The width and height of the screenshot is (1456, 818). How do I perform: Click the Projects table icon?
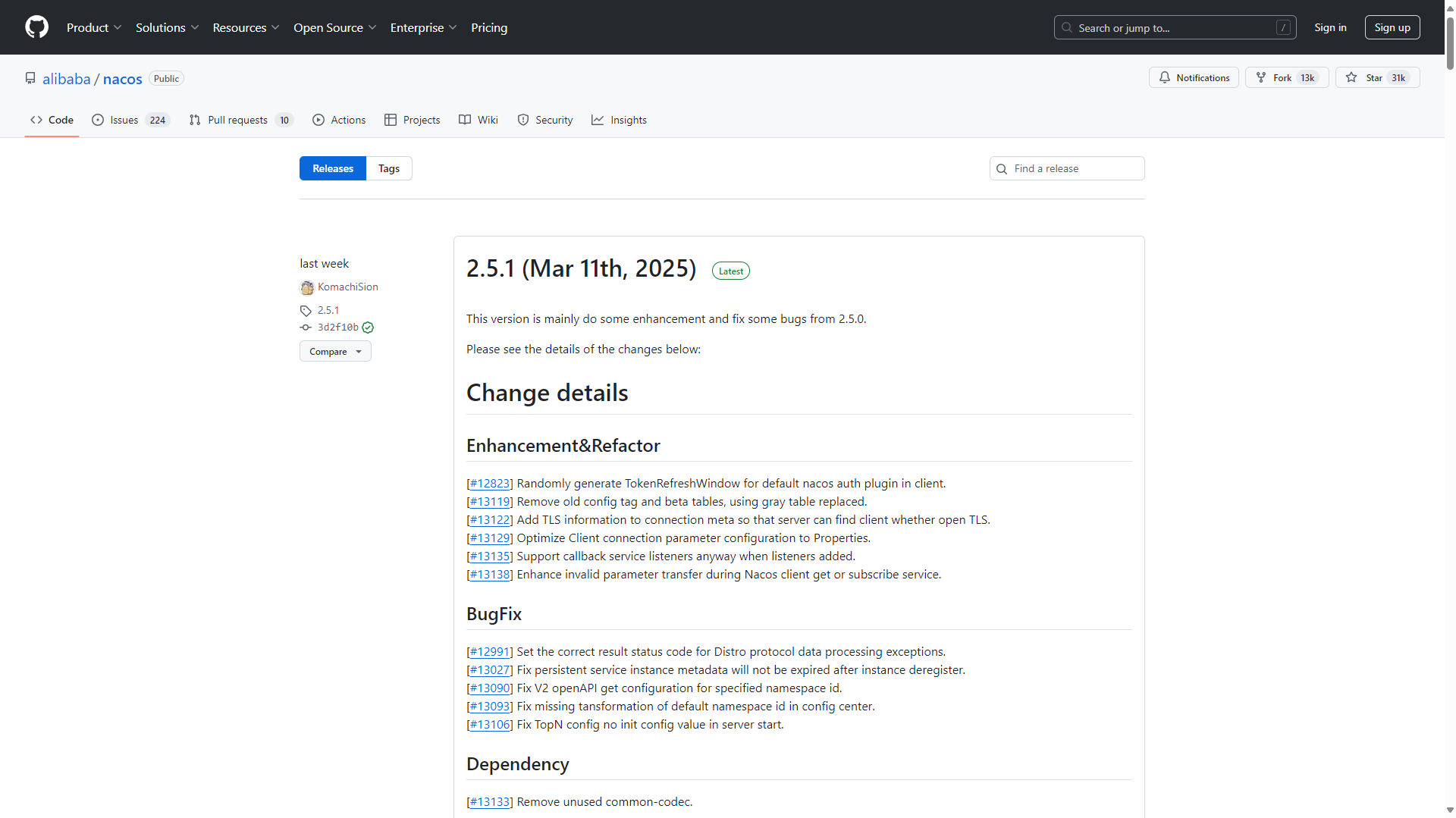(391, 120)
